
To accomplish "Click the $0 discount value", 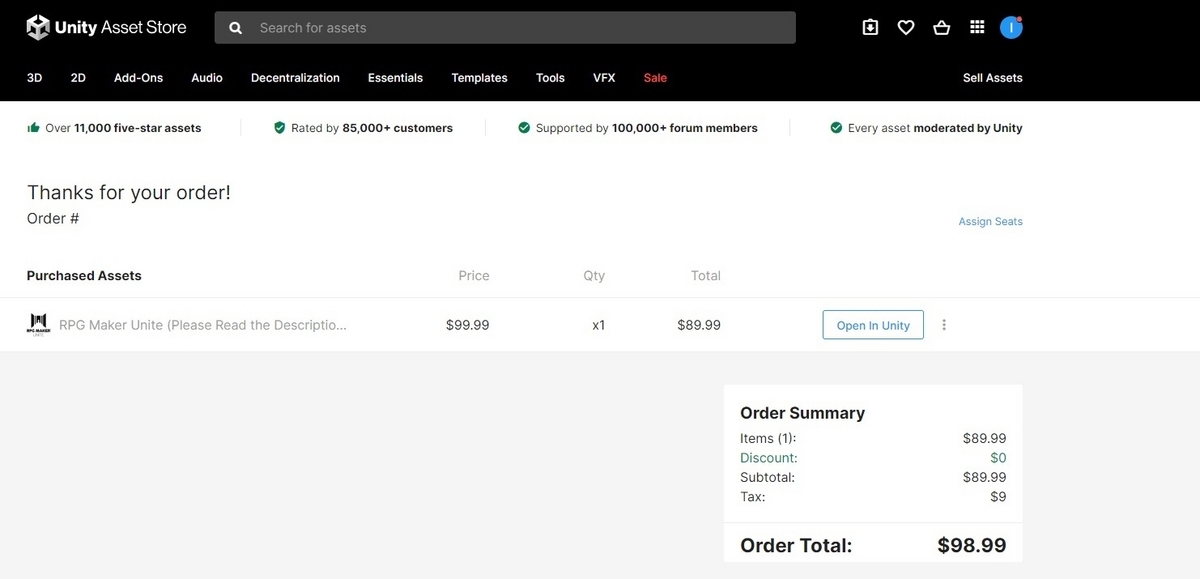I will [x=998, y=458].
